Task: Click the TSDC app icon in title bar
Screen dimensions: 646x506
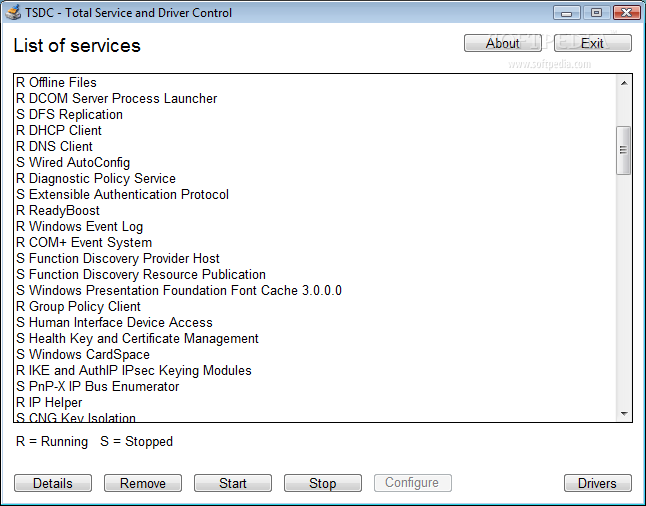Action: pos(13,12)
